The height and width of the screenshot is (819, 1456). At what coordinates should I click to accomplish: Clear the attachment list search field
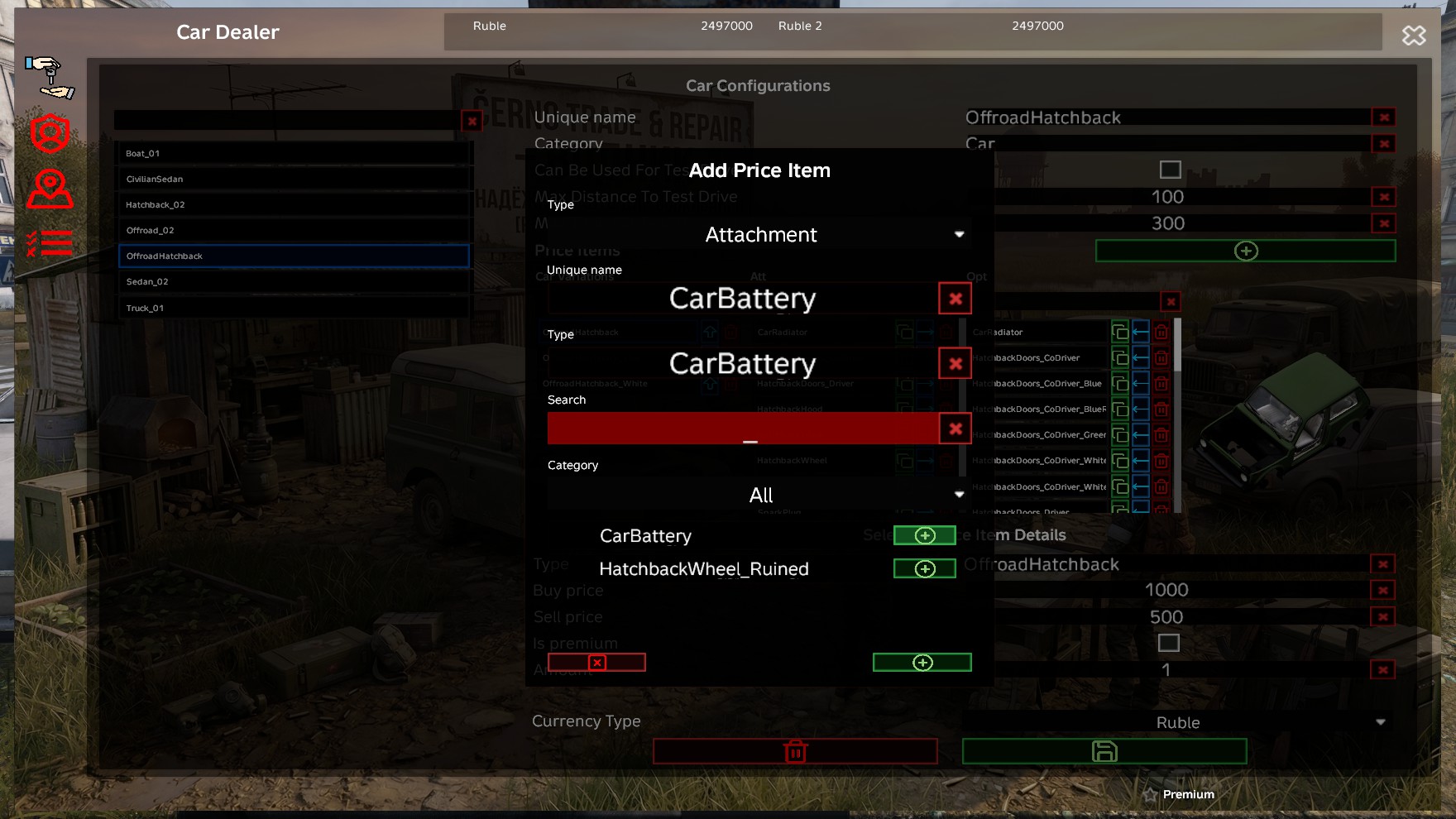tap(1171, 302)
